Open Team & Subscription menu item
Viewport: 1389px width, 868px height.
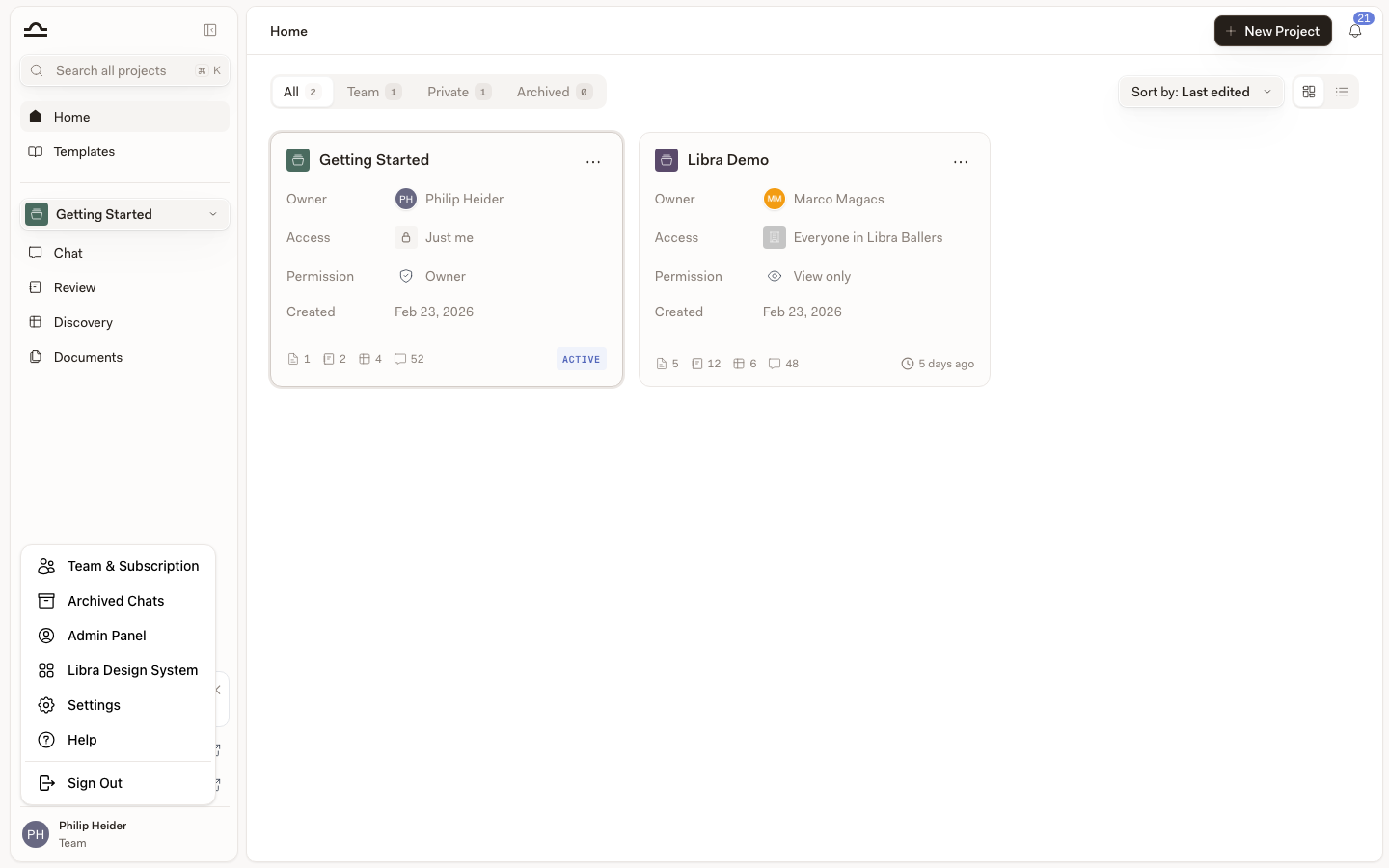[118, 566]
